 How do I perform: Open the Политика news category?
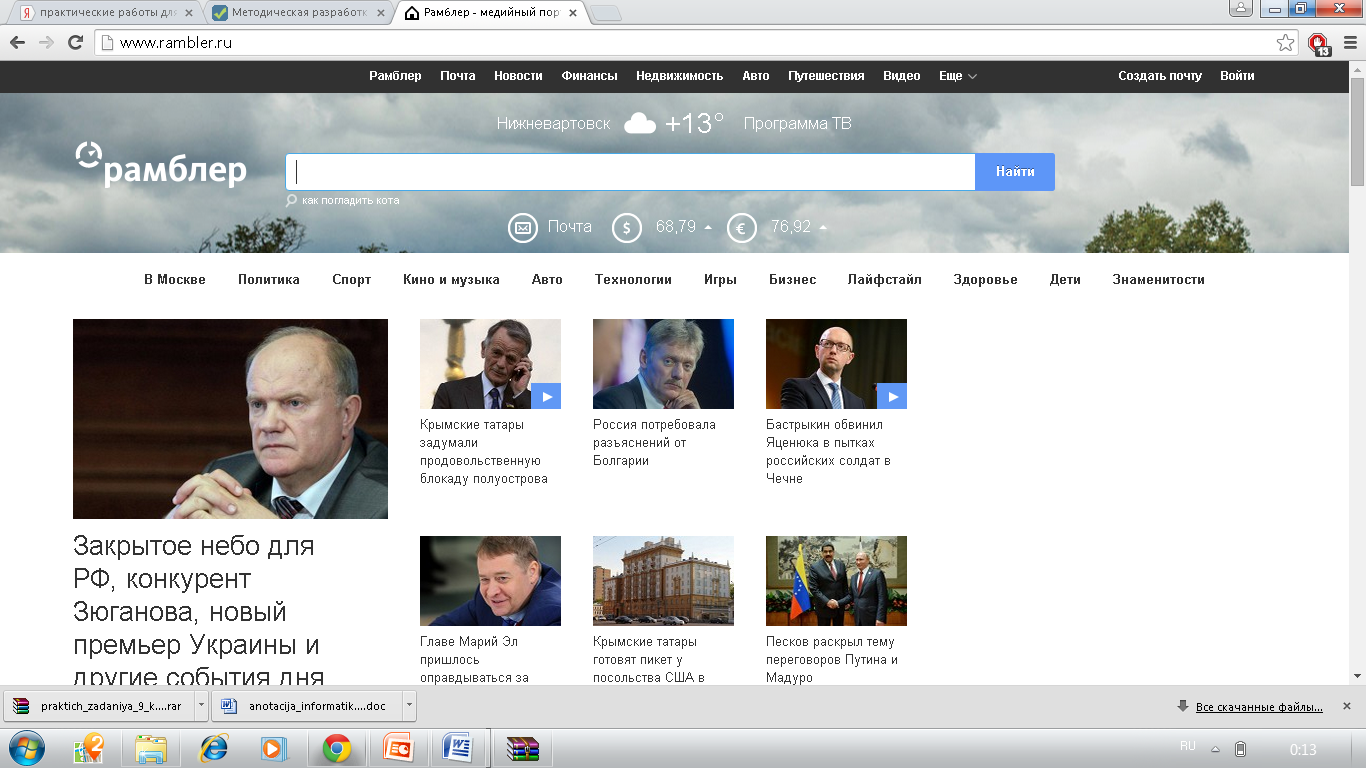(269, 280)
